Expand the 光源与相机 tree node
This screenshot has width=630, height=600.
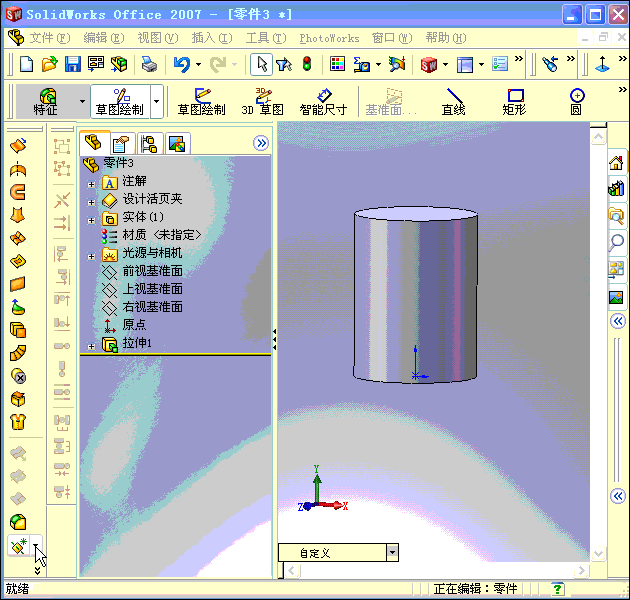coord(92,256)
